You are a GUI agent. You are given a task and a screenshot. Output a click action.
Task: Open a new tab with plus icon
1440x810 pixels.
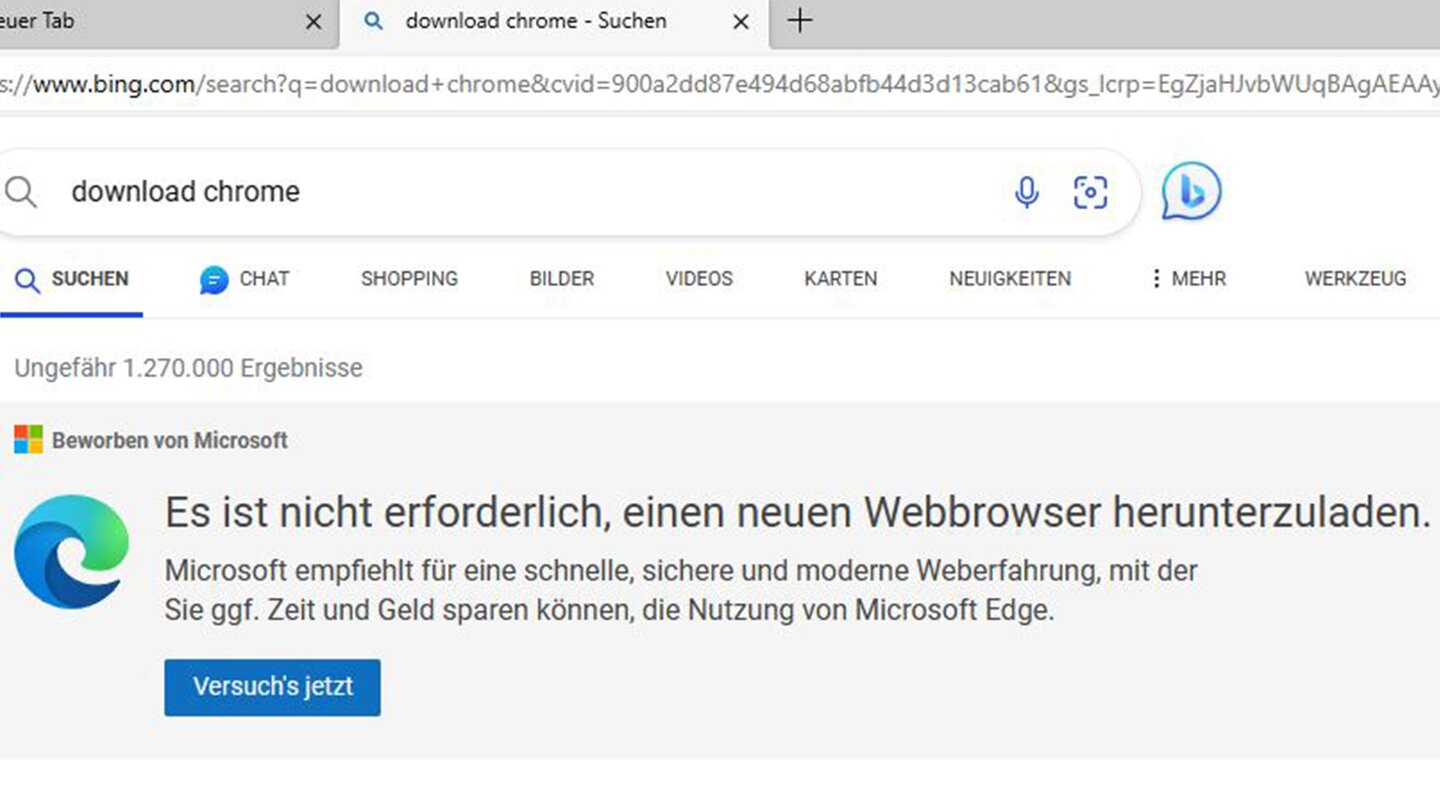coord(800,21)
